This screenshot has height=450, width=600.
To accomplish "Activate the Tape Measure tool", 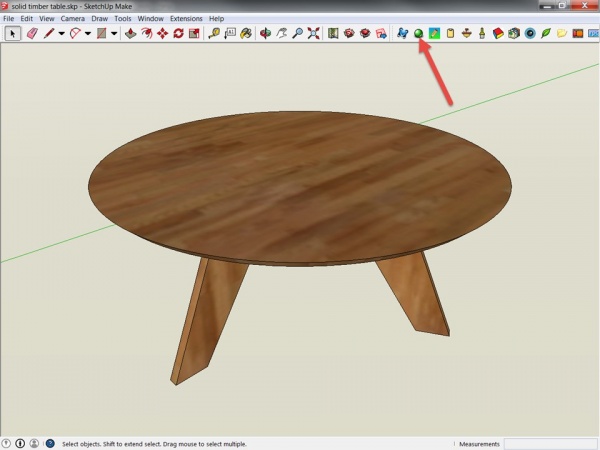I will pyautogui.click(x=215, y=33).
